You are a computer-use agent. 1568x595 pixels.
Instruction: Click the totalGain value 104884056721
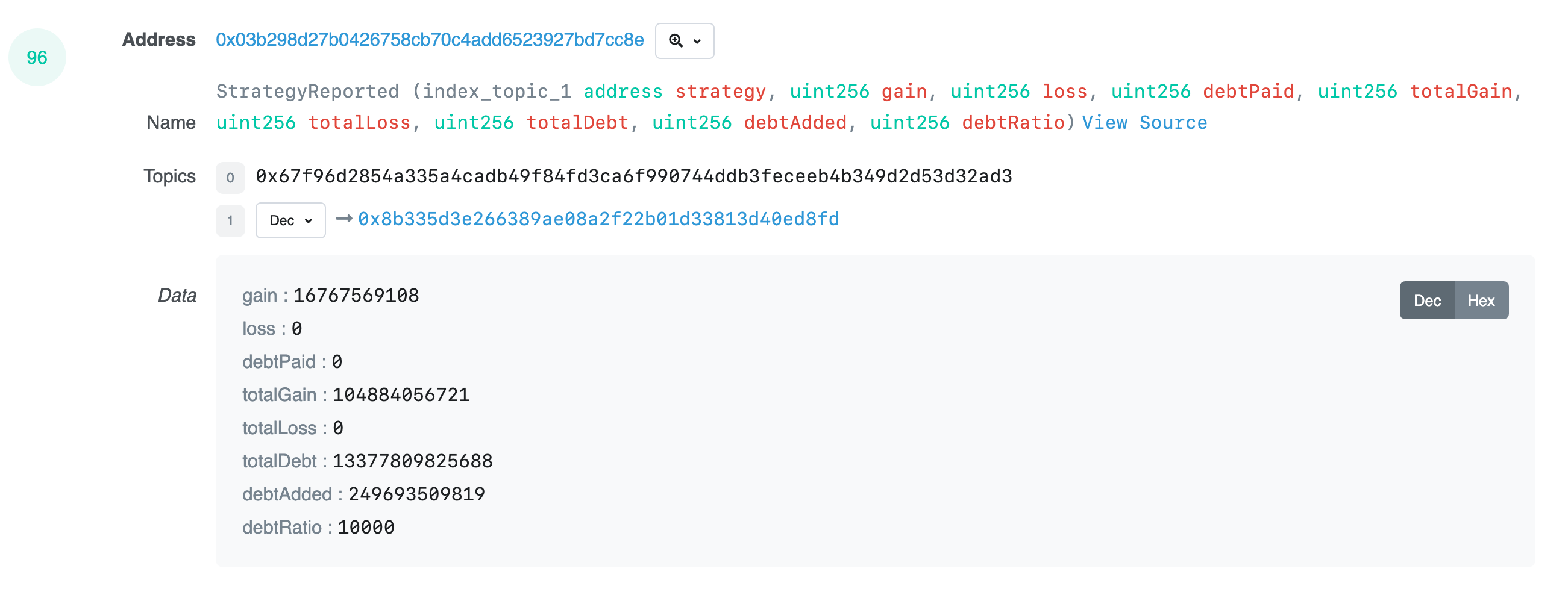tap(401, 395)
